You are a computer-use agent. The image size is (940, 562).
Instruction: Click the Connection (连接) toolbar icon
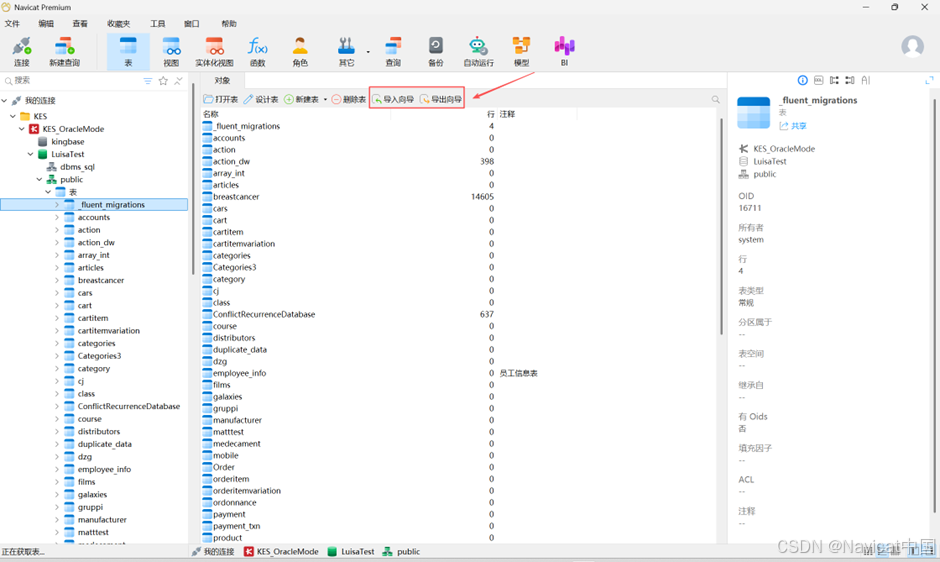[22, 52]
